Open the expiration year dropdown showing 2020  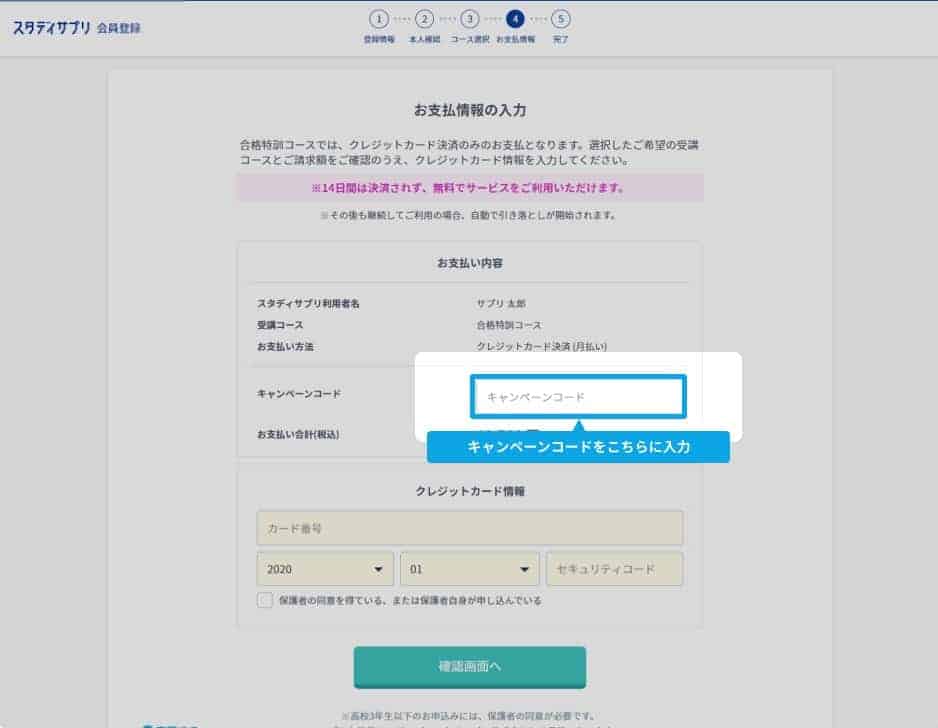pos(325,569)
